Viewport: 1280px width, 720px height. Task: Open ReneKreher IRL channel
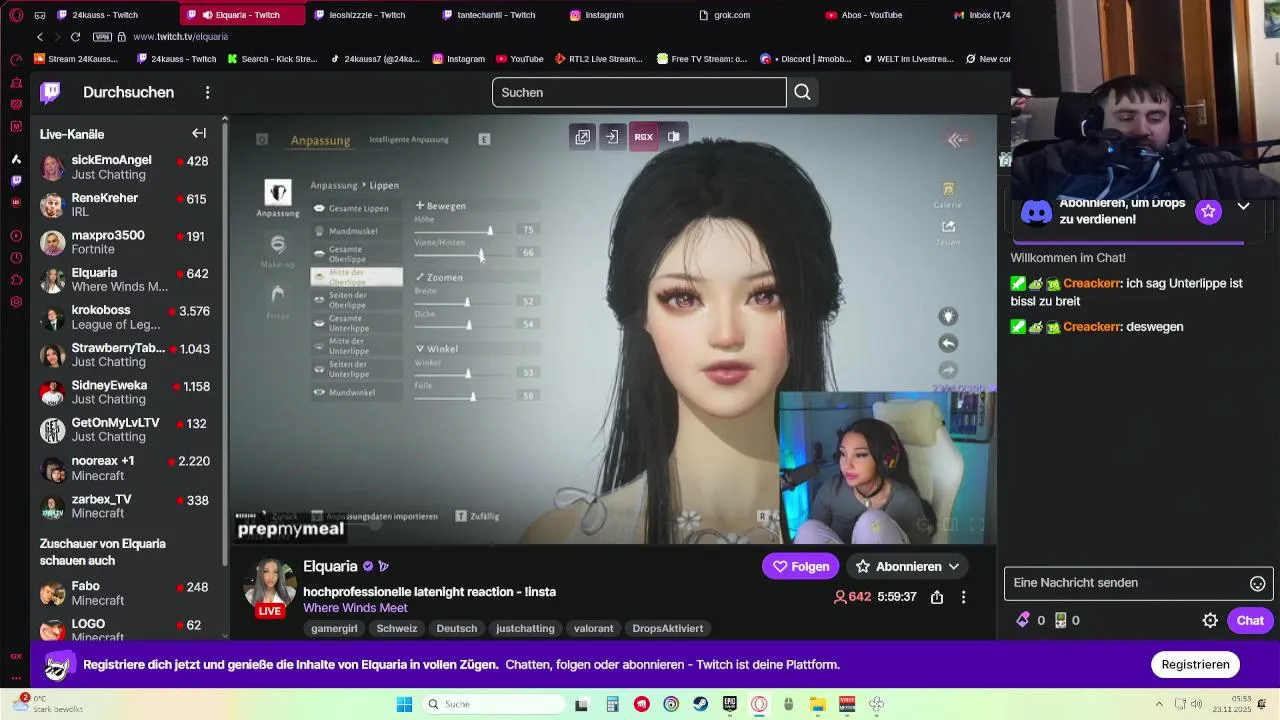pos(125,205)
